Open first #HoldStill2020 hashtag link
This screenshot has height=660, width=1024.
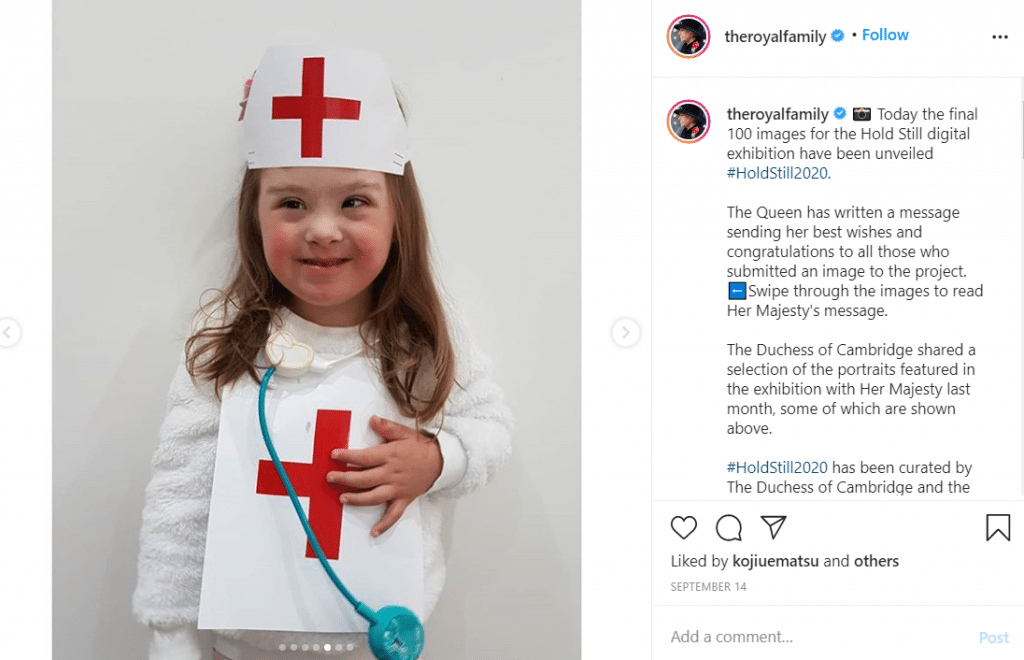777,173
